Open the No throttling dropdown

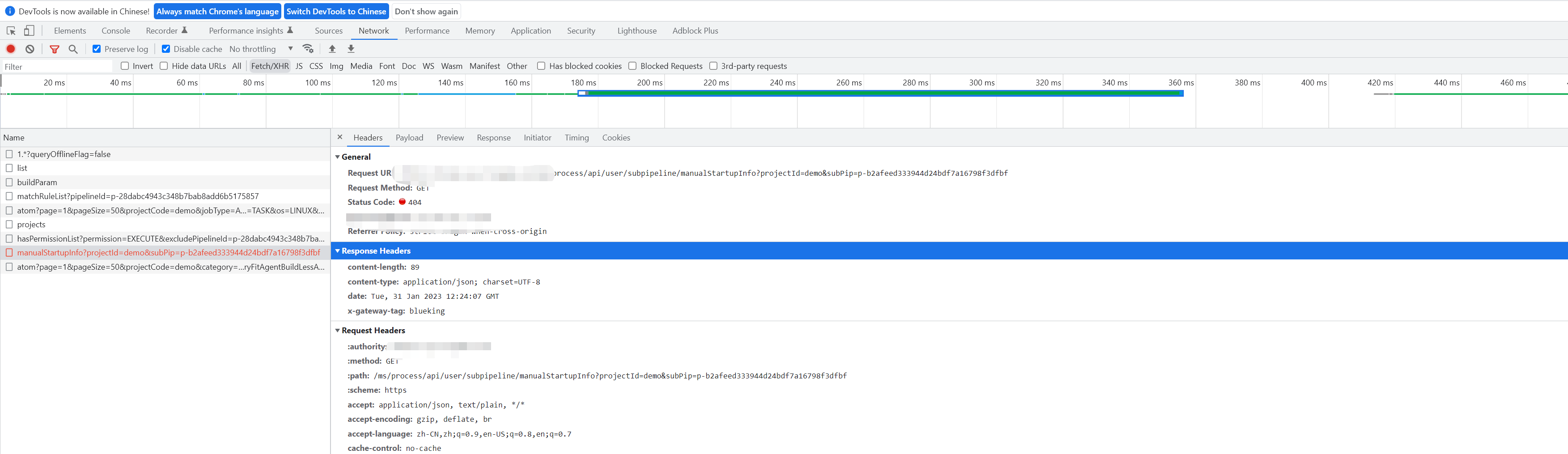[x=259, y=49]
